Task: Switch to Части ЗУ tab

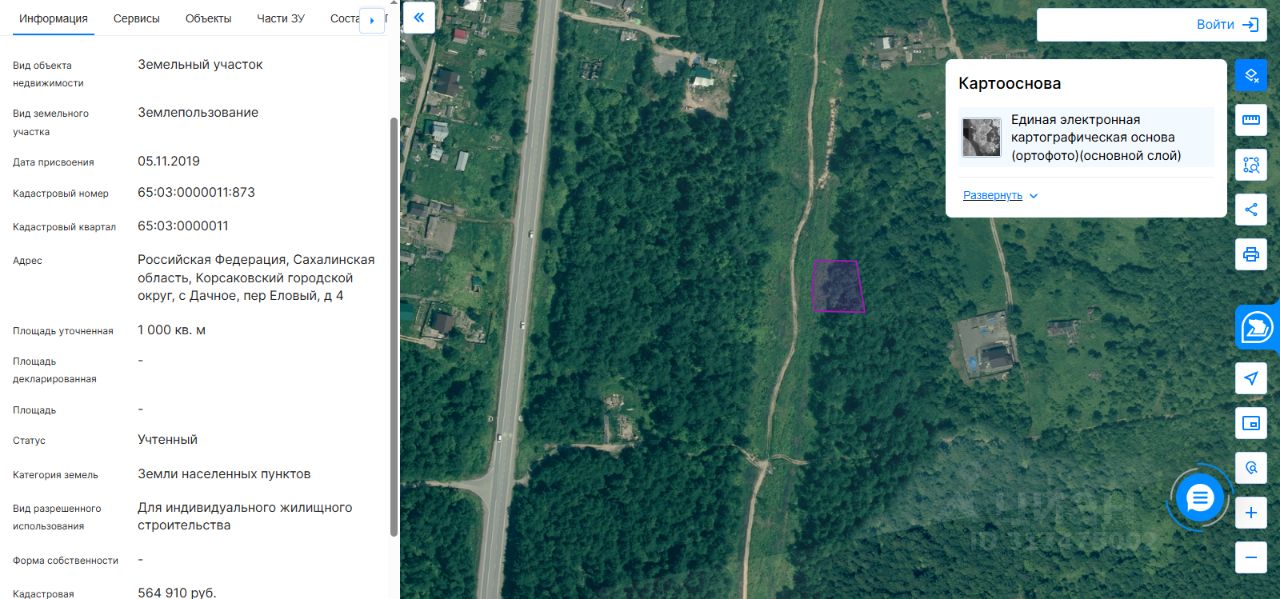Action: (281, 19)
